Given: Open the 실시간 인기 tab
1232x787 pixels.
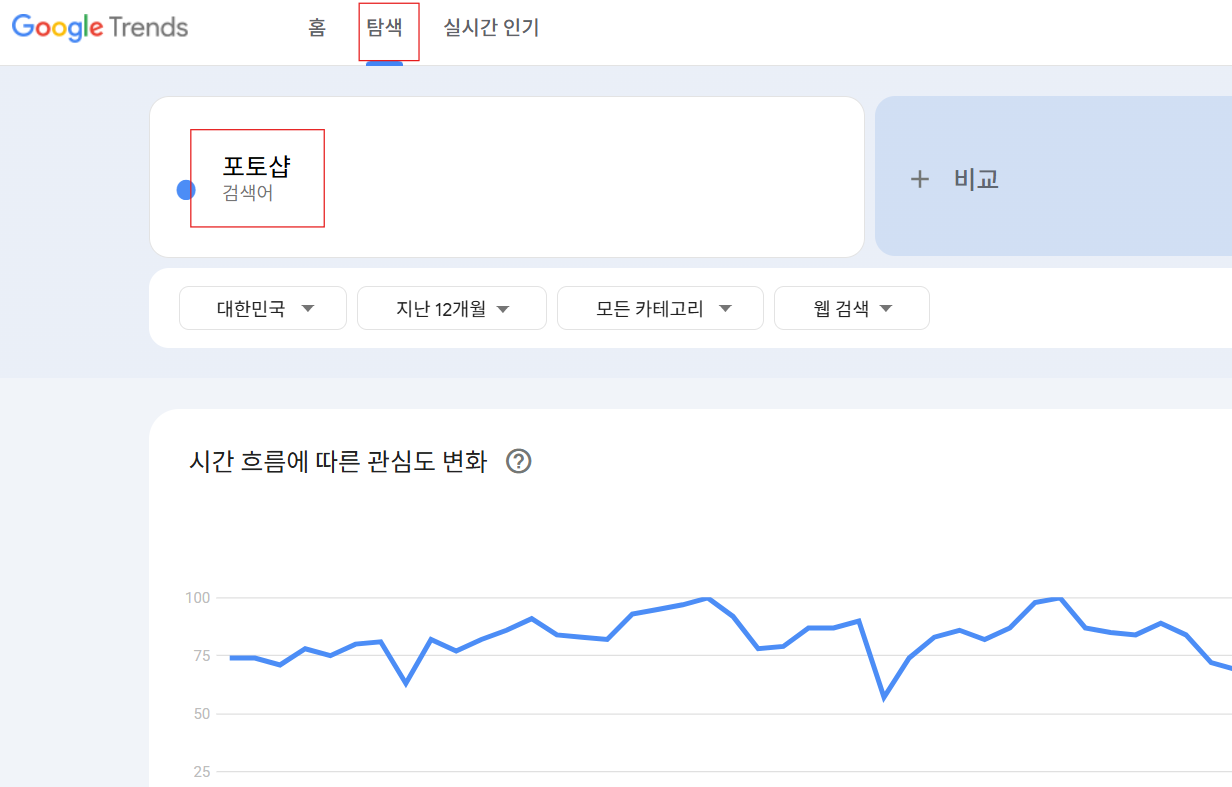Looking at the screenshot, I should 491,28.
